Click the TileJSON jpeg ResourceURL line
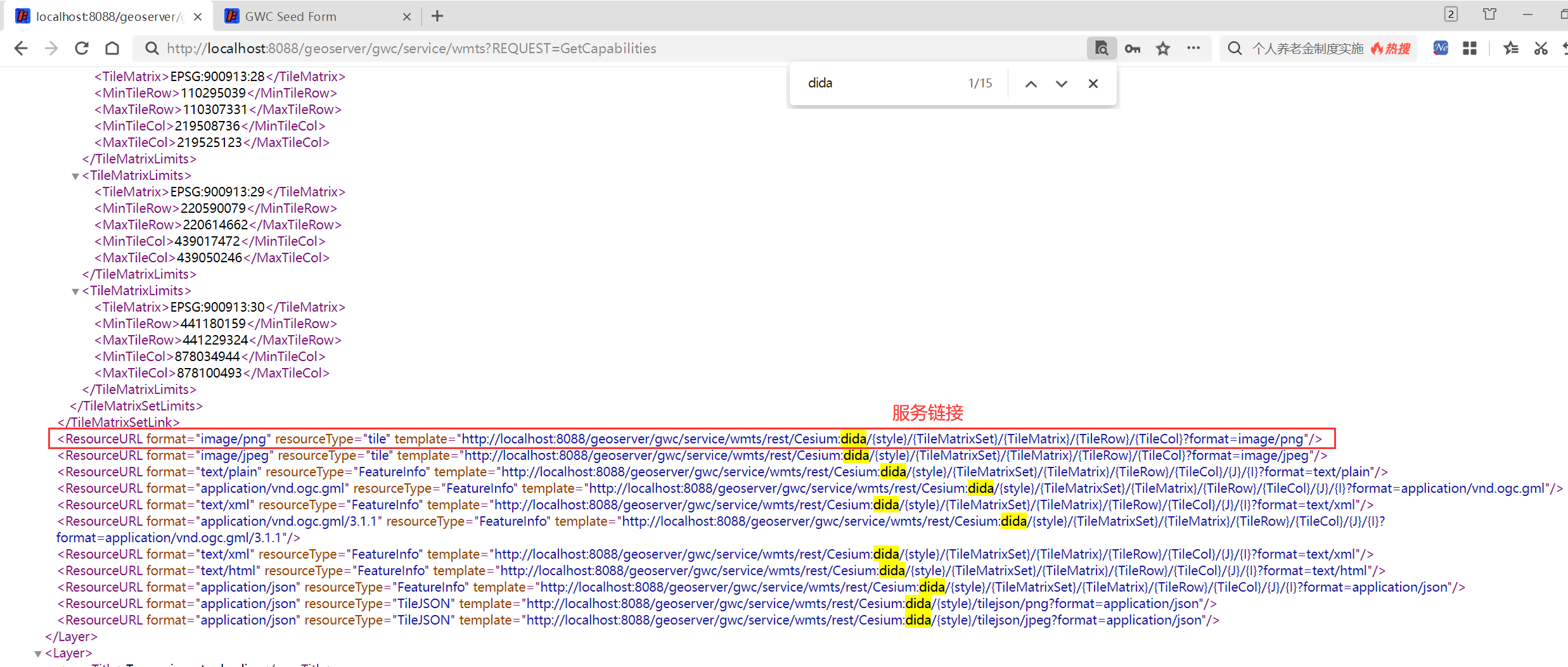Viewport: 1568px width, 667px height. (638, 620)
